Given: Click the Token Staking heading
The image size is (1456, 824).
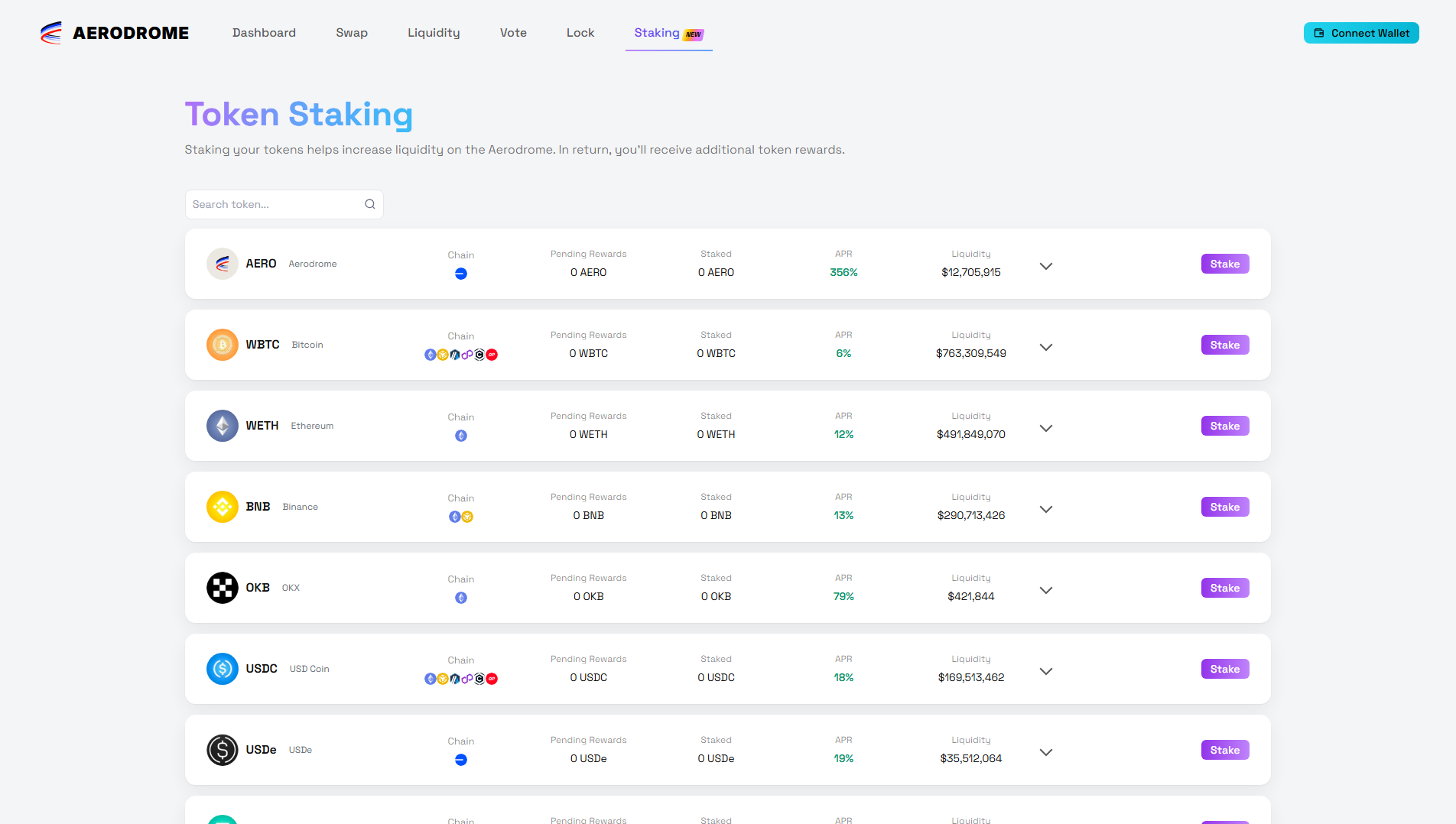Looking at the screenshot, I should coord(299,114).
